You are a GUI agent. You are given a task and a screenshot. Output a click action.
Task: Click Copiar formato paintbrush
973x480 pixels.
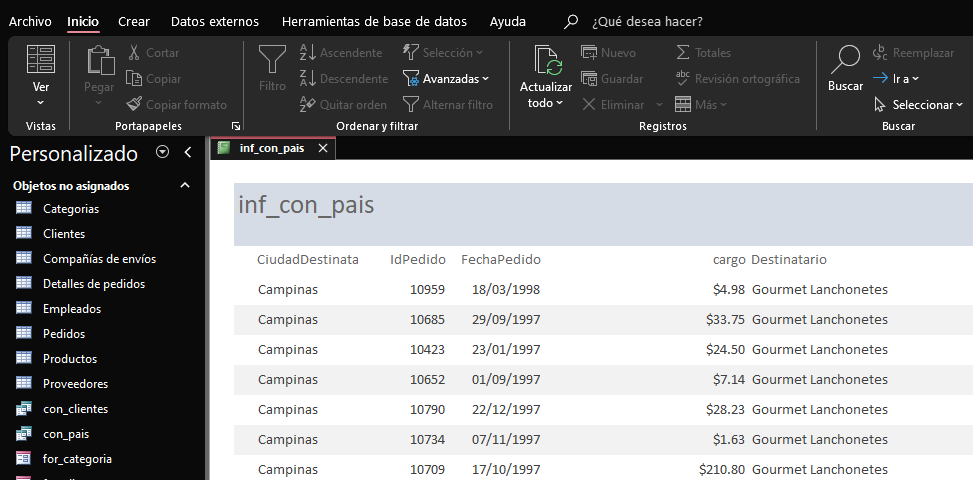(134, 104)
